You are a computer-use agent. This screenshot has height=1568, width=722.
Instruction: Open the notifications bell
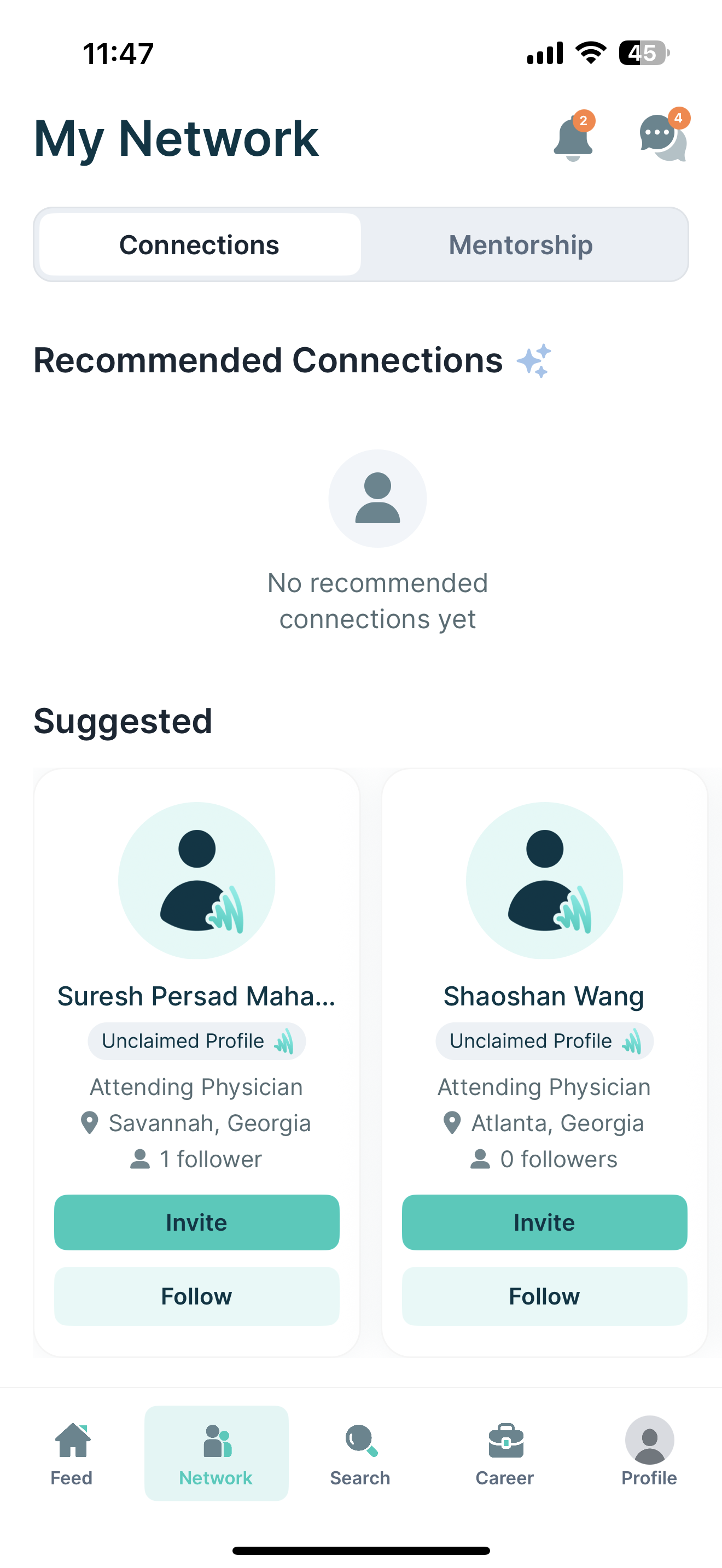pyautogui.click(x=573, y=139)
